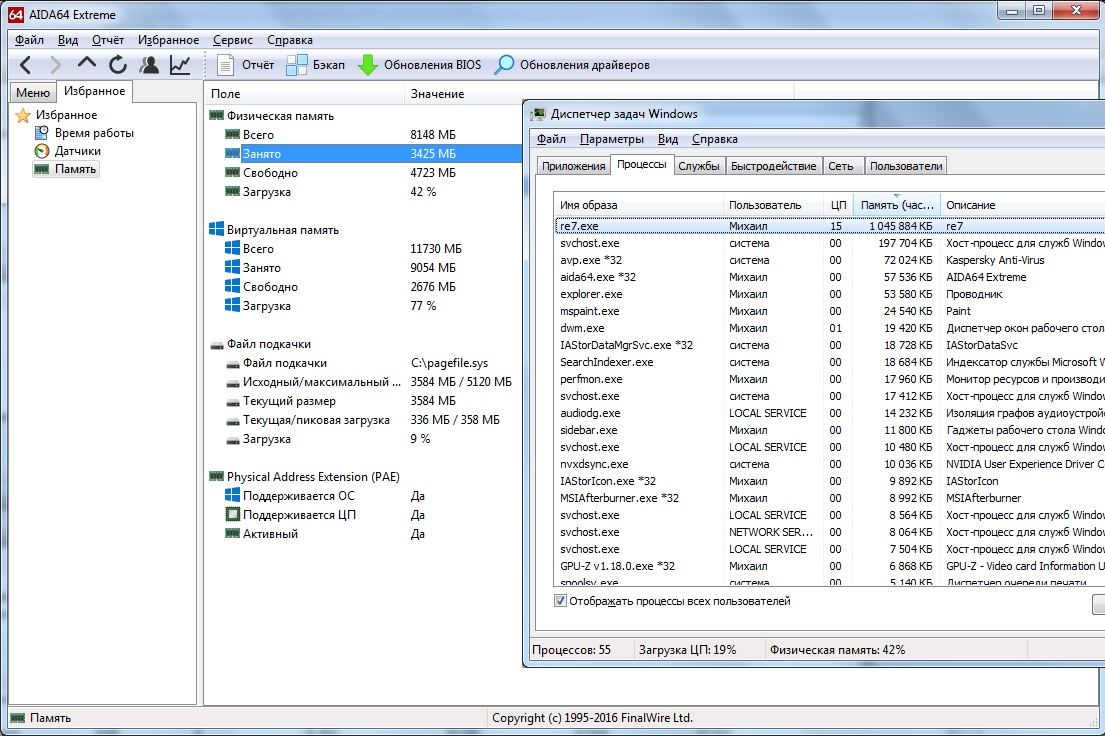Screen dimensions: 1105x736
Task: Switch to Пользователи tab in Task Manager
Action: [x=906, y=166]
